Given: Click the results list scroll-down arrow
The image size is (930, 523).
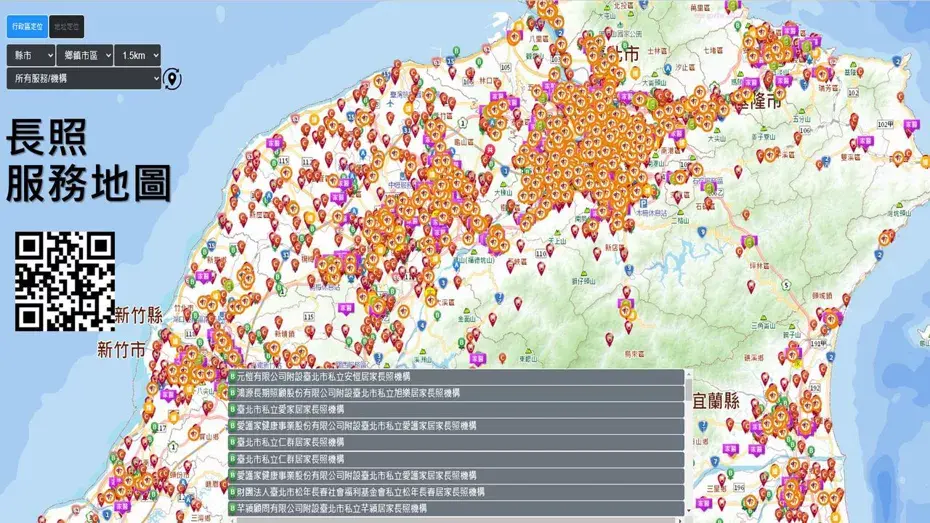Looking at the screenshot, I should pos(689,511).
